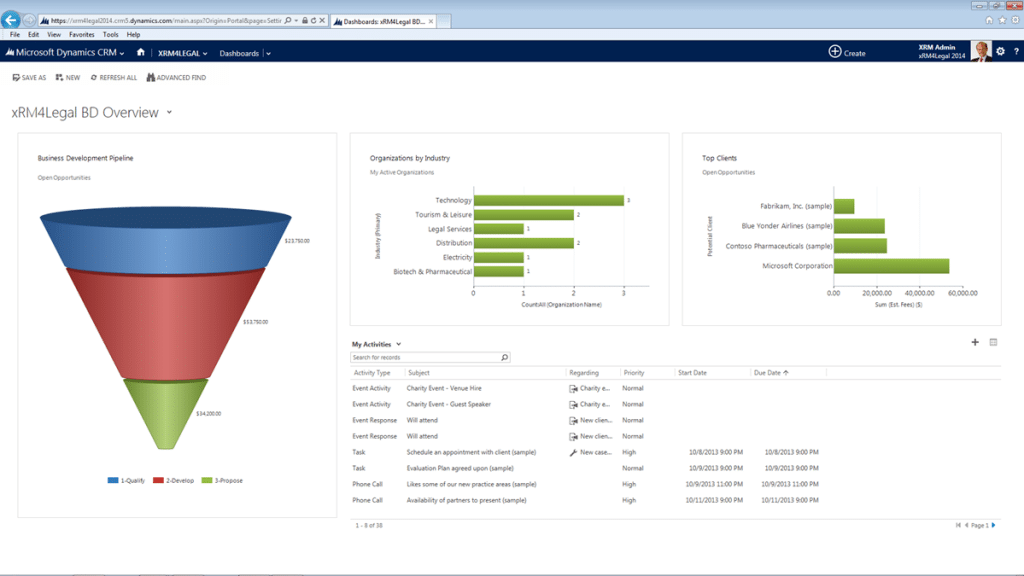This screenshot has height=576, width=1024.
Task: Click New dashboard command
Action: click(68, 77)
